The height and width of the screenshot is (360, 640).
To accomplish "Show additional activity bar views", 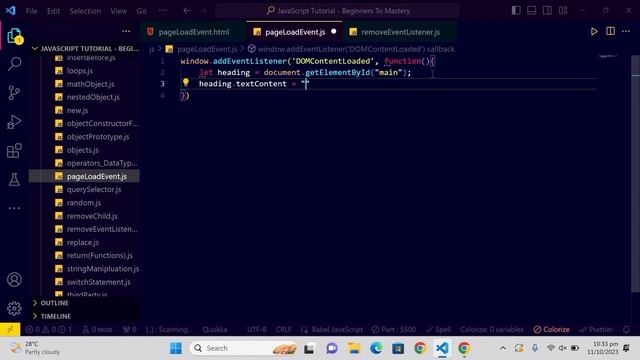I will 14,208.
